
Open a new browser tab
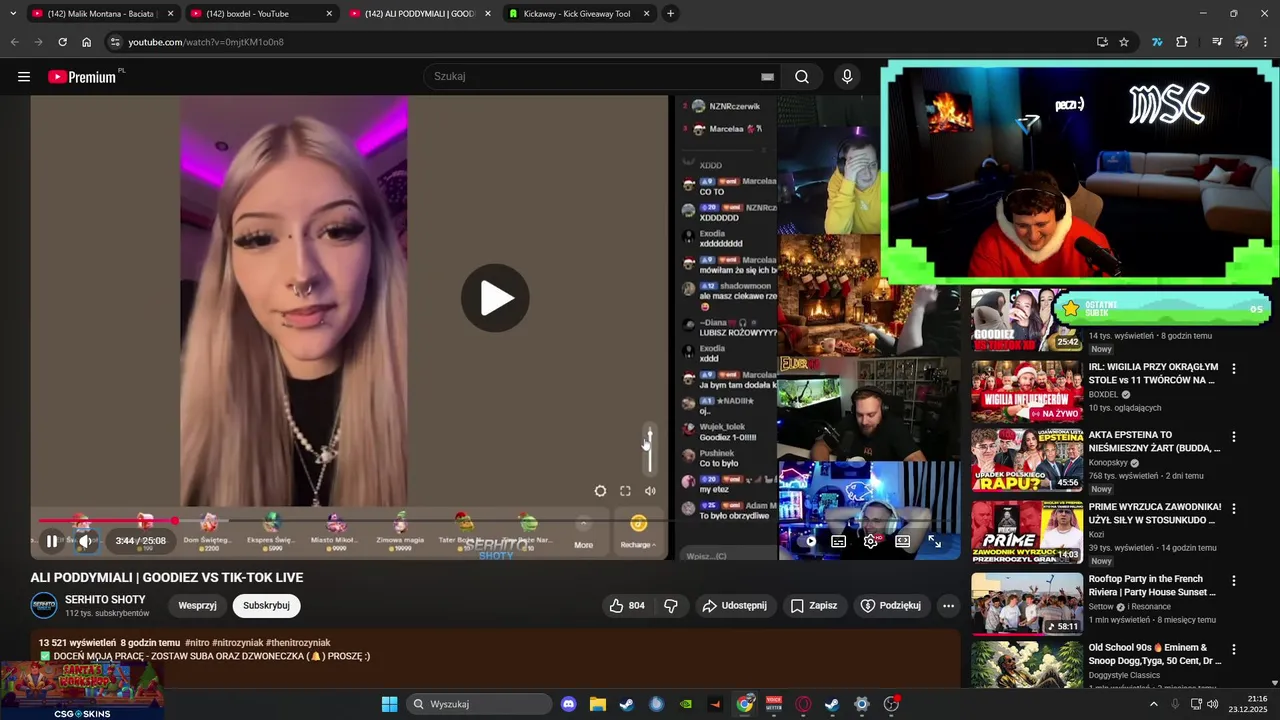670,14
